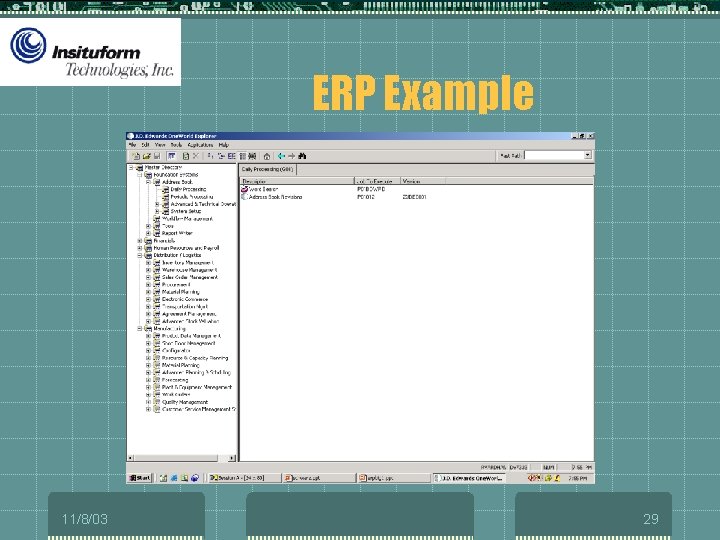Image resolution: width=720 pixels, height=540 pixels.
Task: Click the Work Center list entry
Action: [x=264, y=189]
